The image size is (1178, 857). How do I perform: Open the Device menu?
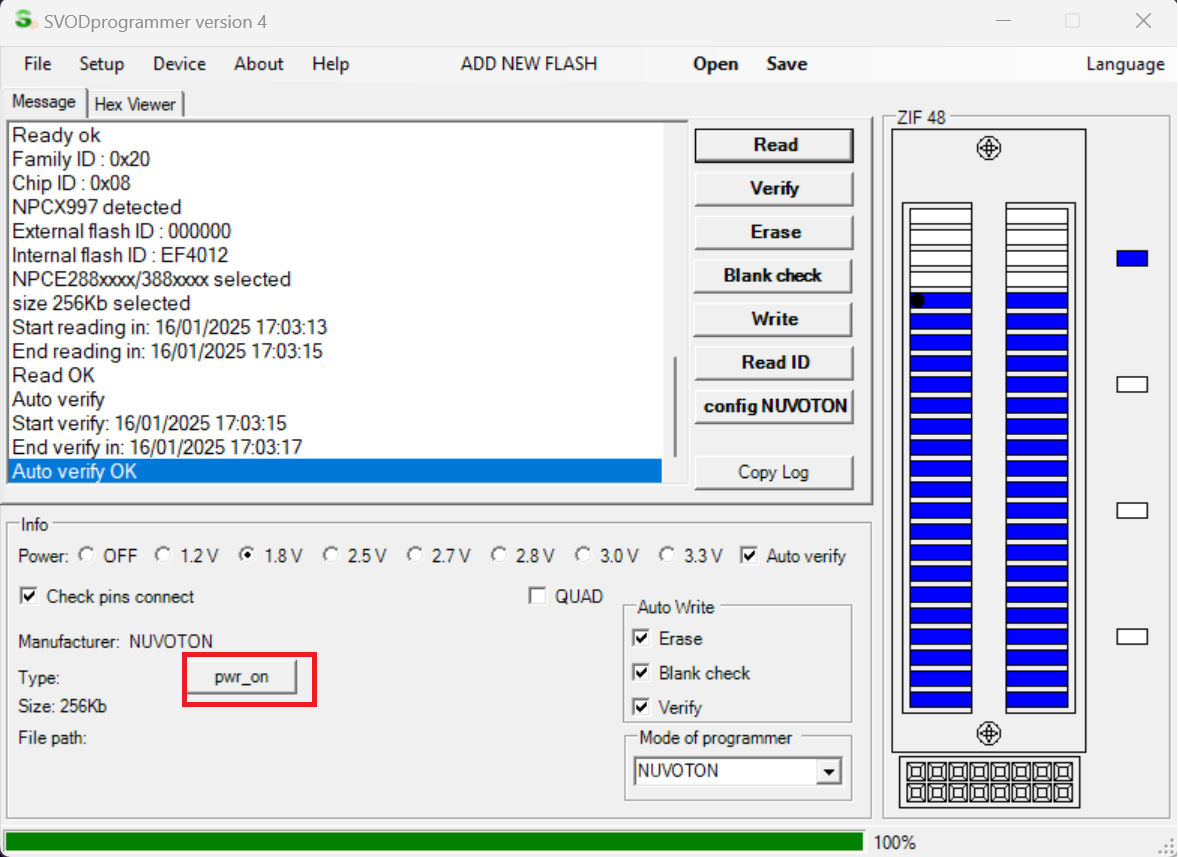coord(179,64)
